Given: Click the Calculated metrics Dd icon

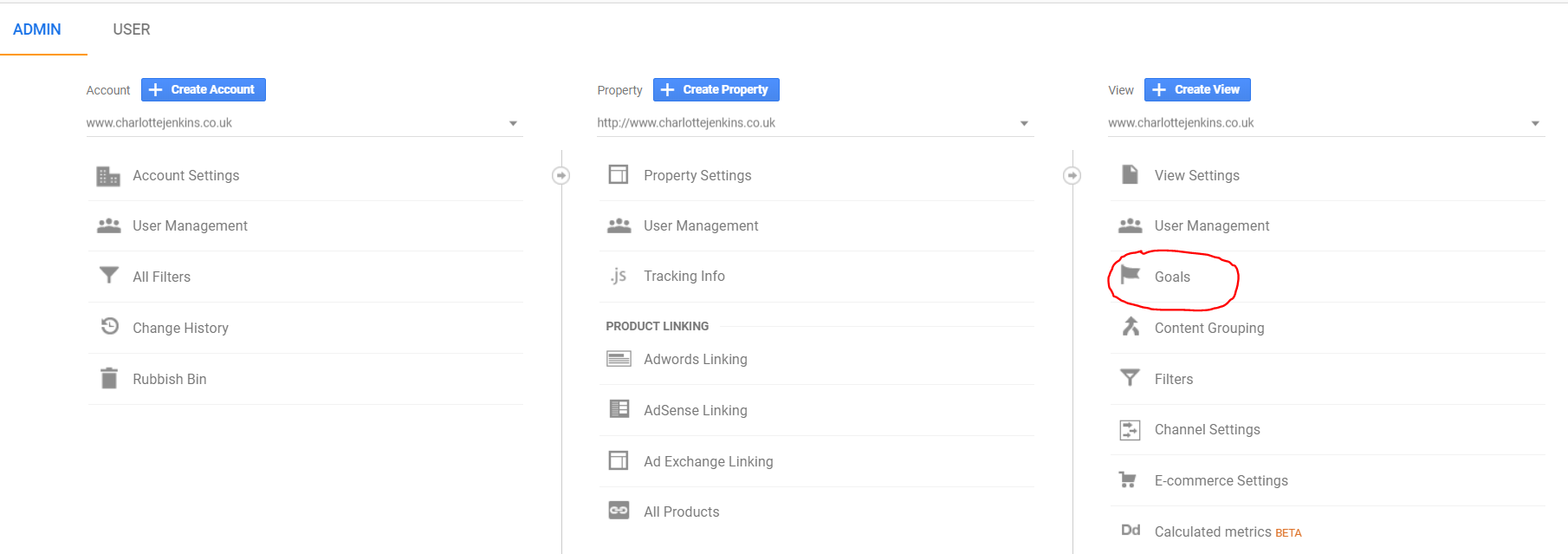Looking at the screenshot, I should pos(1131,531).
